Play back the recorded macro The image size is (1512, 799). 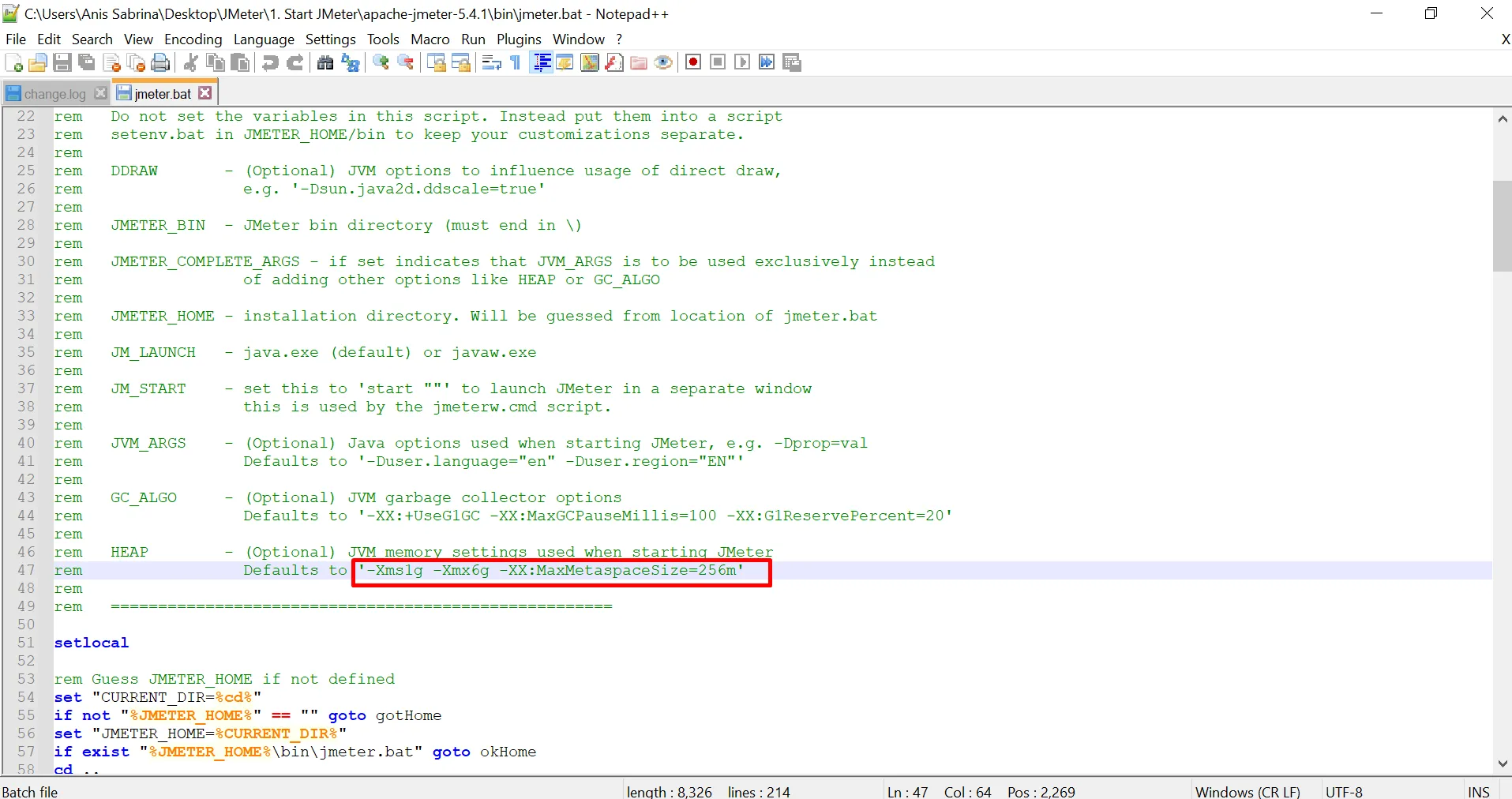point(742,62)
